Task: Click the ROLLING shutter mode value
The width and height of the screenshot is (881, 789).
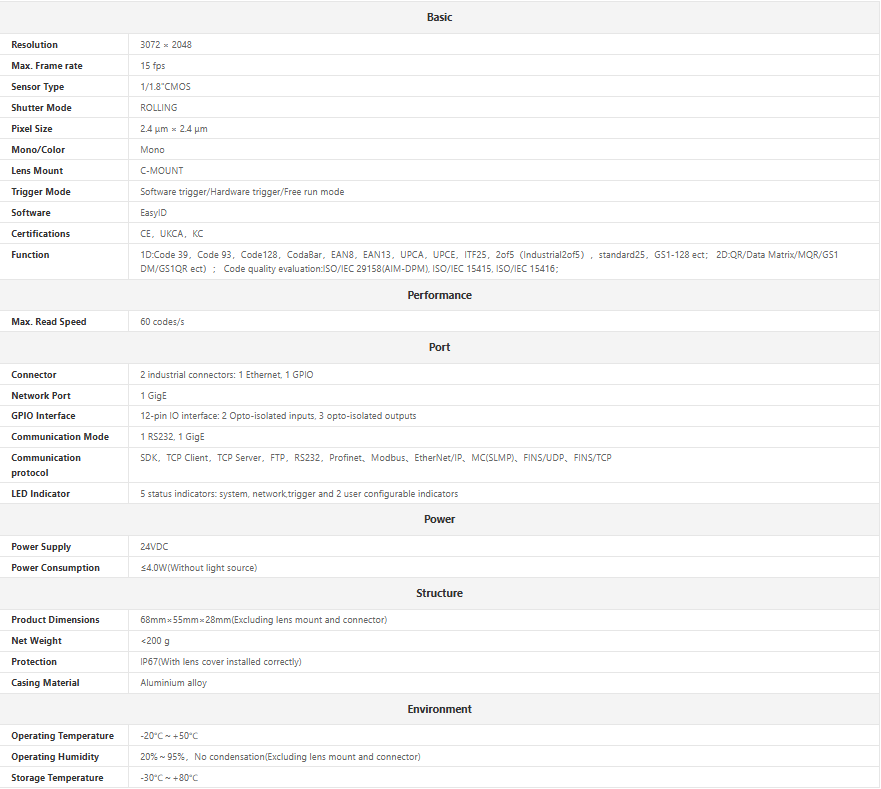Action: click(x=159, y=108)
